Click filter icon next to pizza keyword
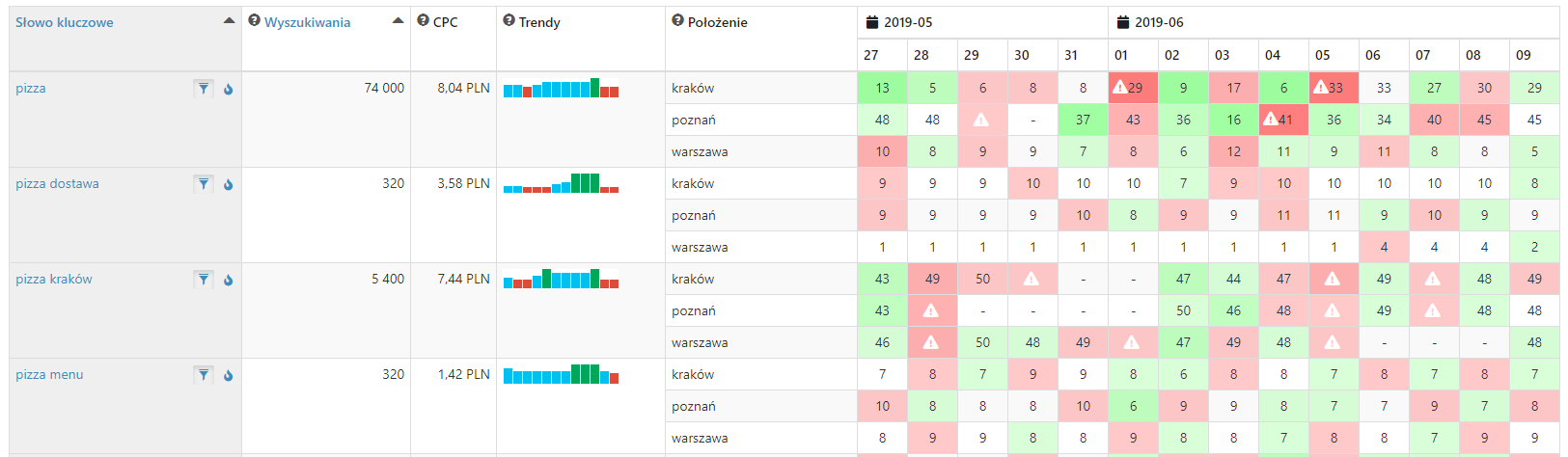 click(203, 89)
